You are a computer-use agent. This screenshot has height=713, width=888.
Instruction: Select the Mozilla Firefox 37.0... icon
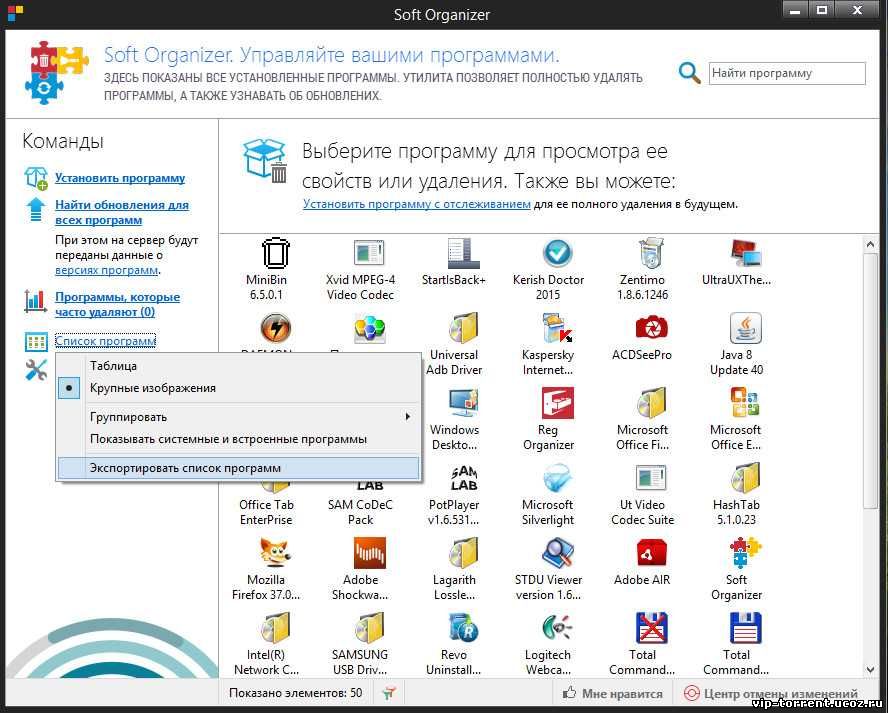coord(276,553)
